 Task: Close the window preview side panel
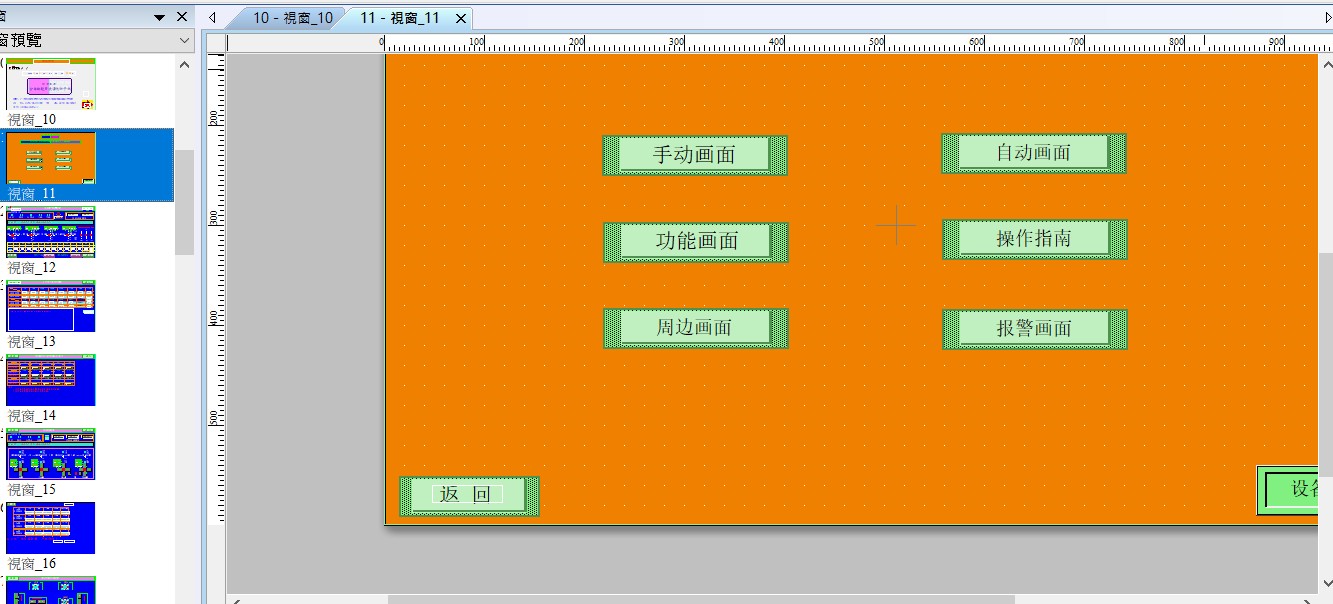pyautogui.click(x=182, y=17)
